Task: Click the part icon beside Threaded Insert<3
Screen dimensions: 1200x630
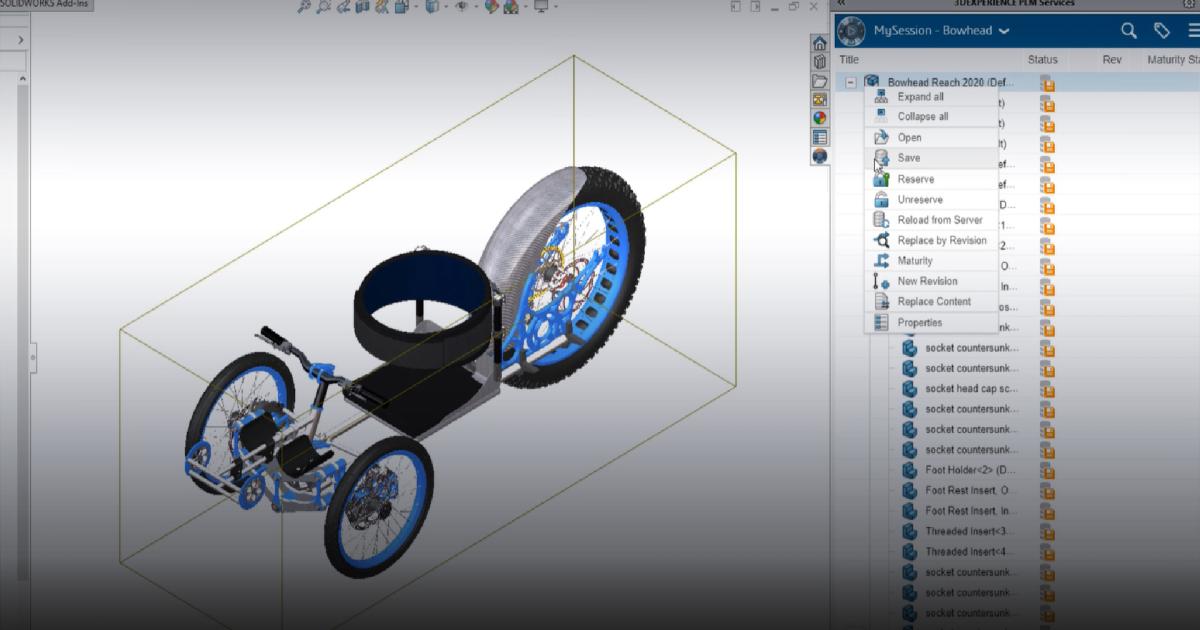Action: (x=909, y=531)
